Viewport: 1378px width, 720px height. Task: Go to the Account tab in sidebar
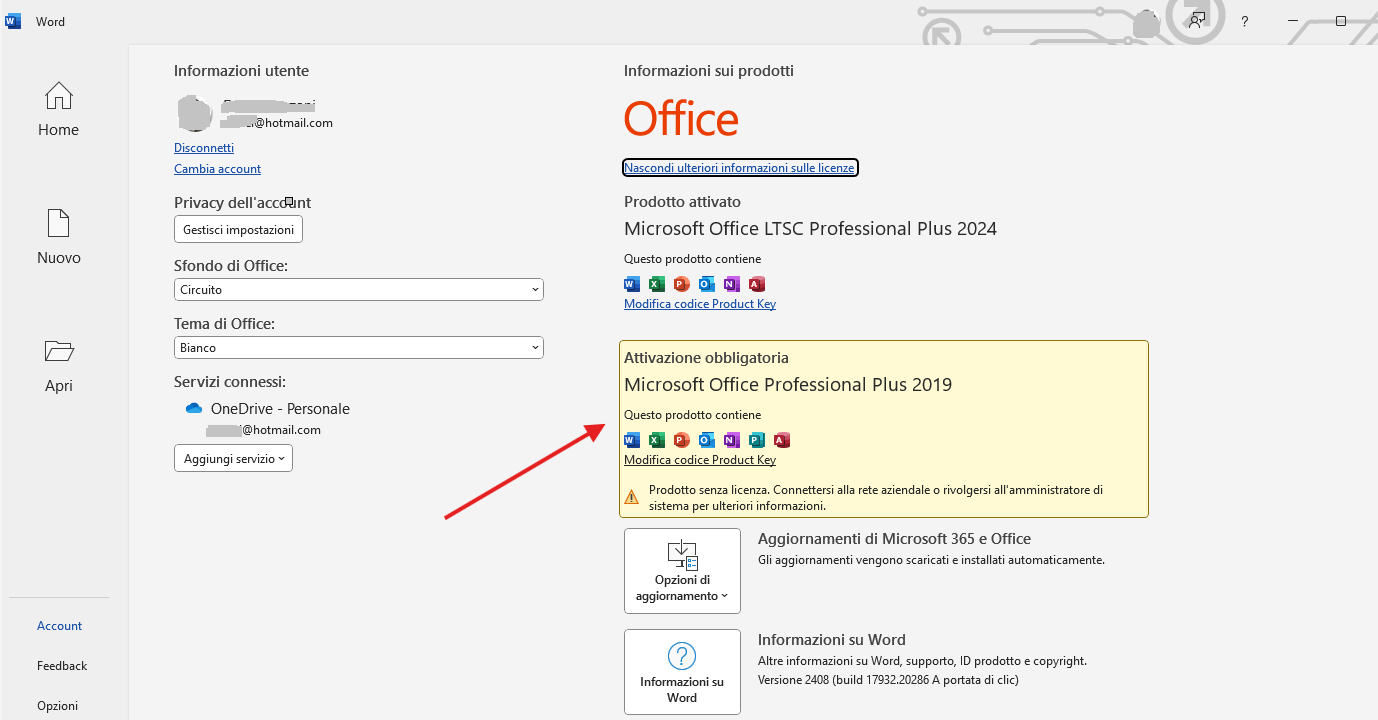[x=60, y=626]
